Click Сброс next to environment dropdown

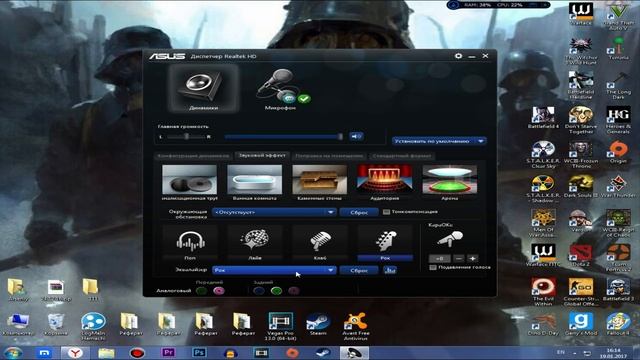tap(359, 212)
